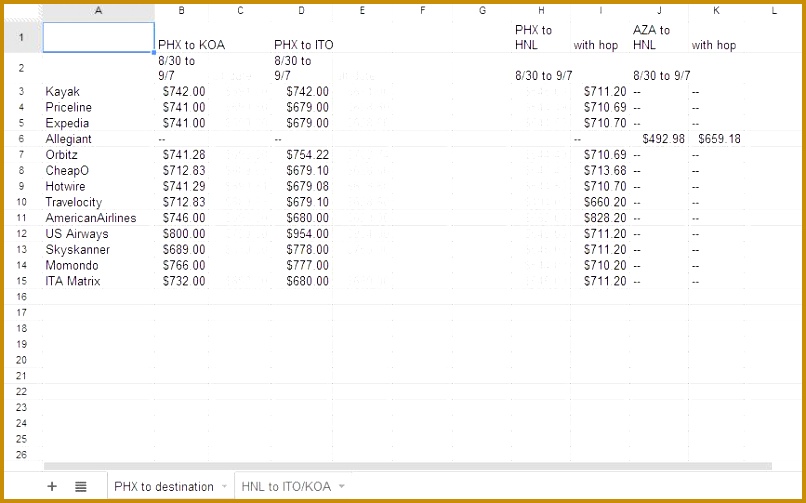Select column B header
The image size is (806, 503).
[181, 11]
